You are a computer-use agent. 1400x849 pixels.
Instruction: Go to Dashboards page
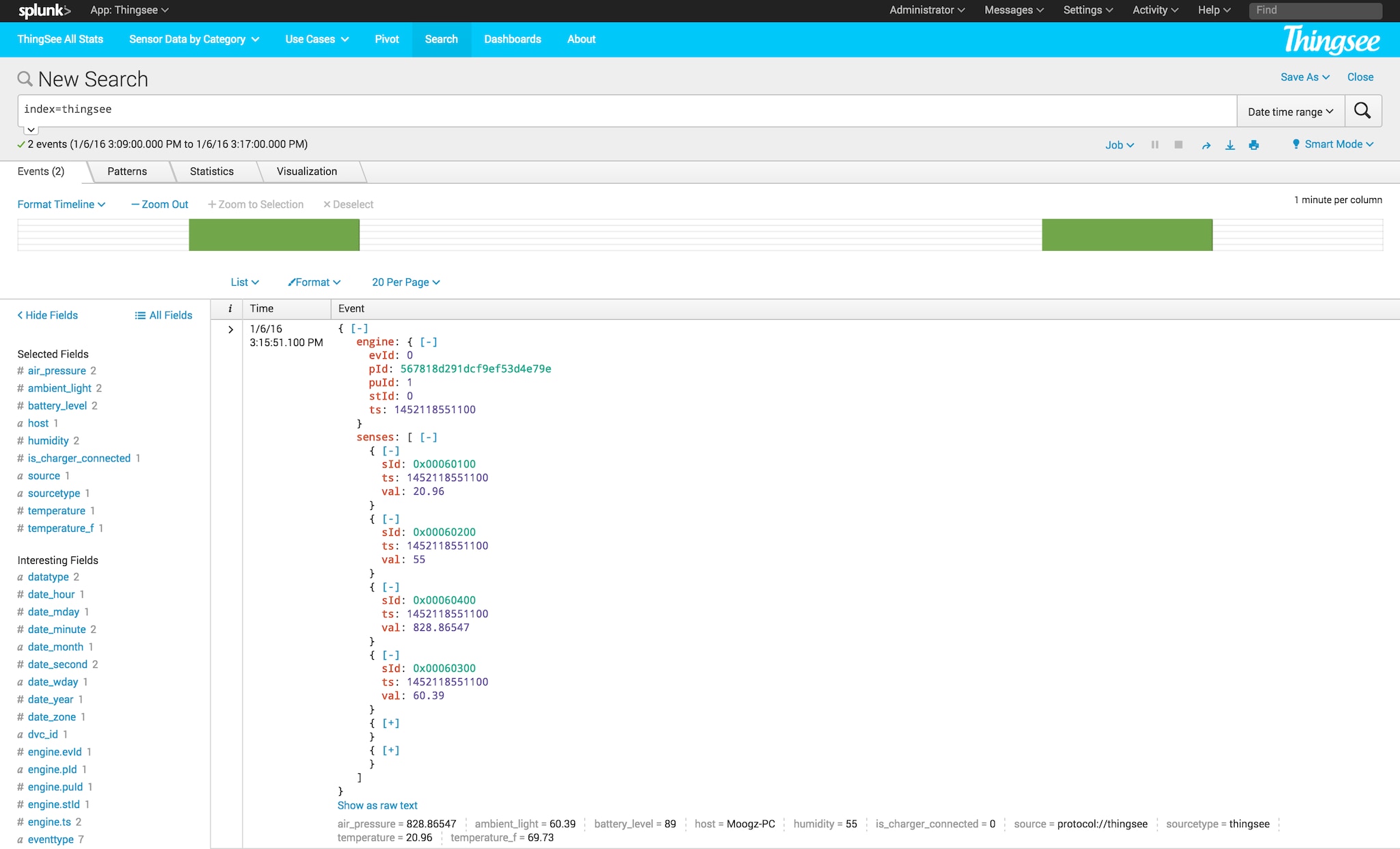point(513,39)
